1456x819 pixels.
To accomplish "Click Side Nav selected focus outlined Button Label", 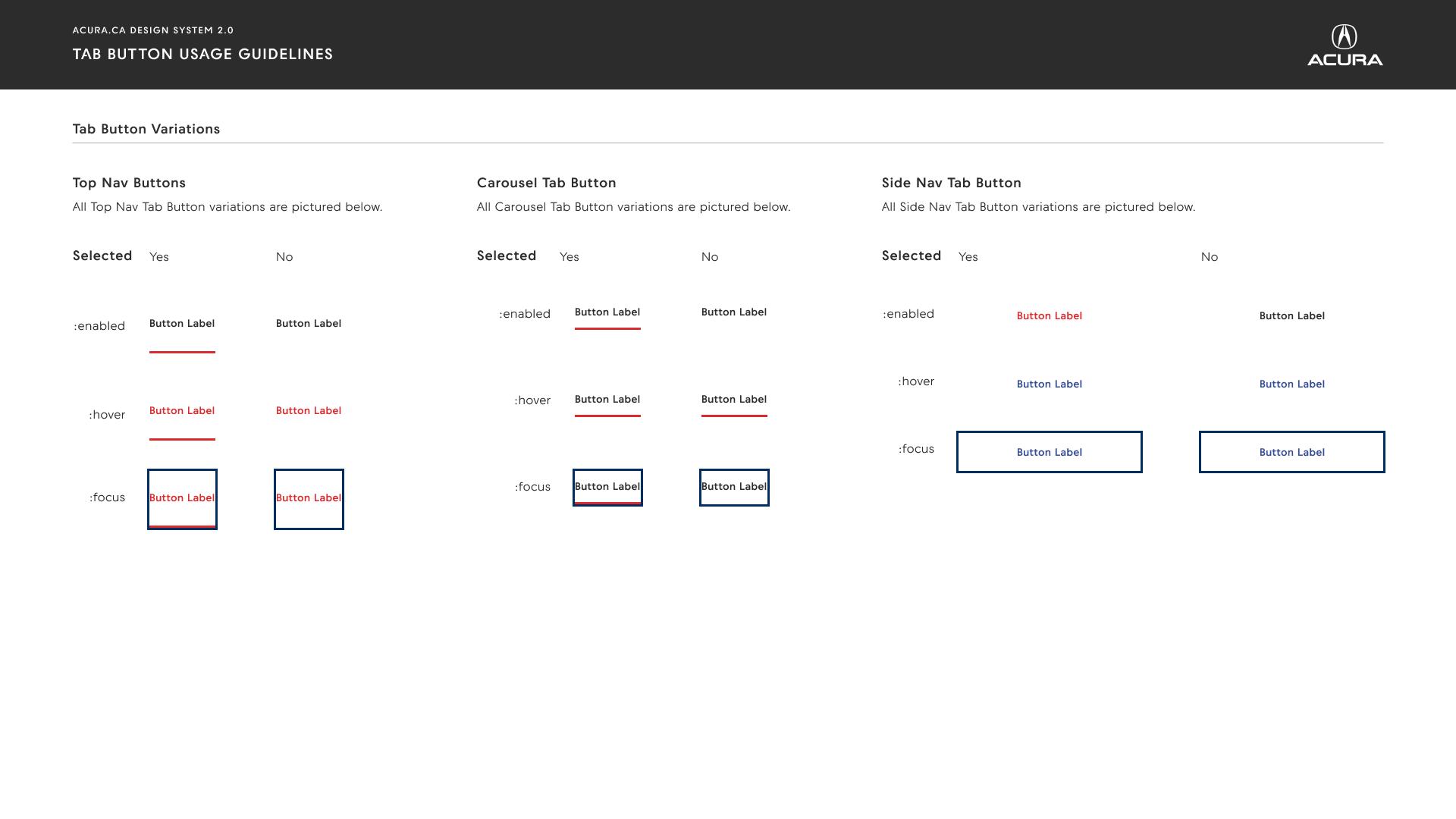I will click(x=1050, y=452).
